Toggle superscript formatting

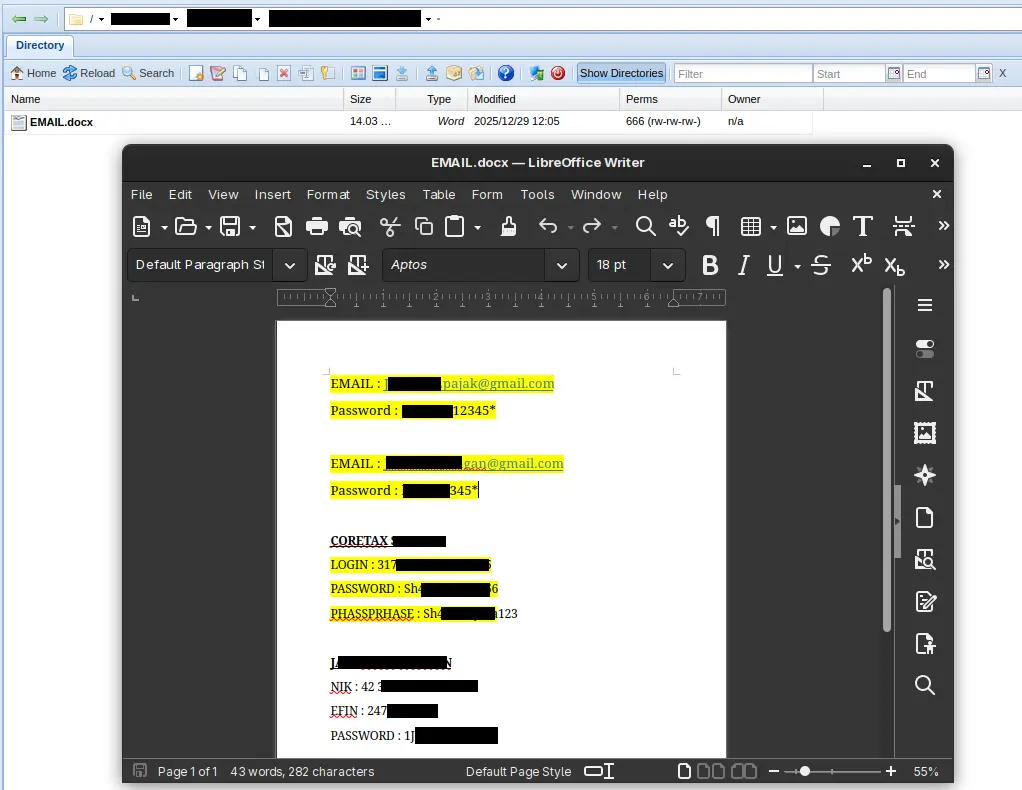[x=861, y=263]
